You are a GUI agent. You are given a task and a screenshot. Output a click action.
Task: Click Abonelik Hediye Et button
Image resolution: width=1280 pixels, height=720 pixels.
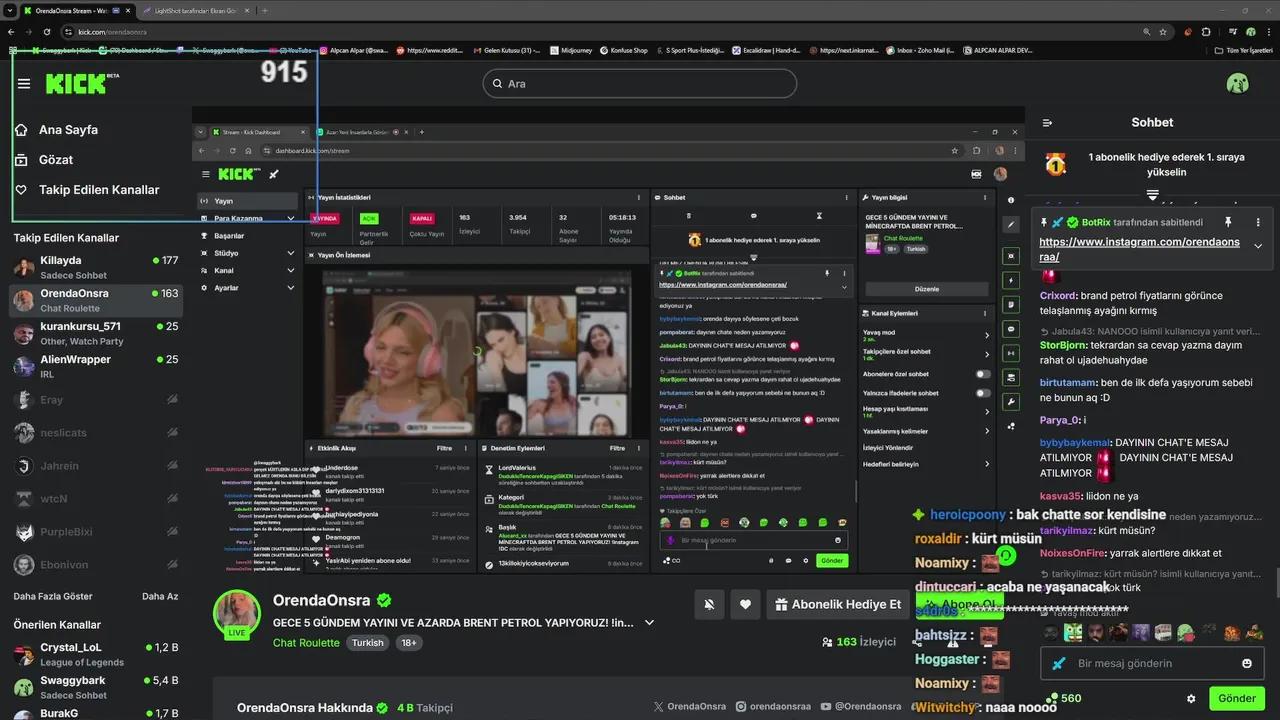[838, 604]
